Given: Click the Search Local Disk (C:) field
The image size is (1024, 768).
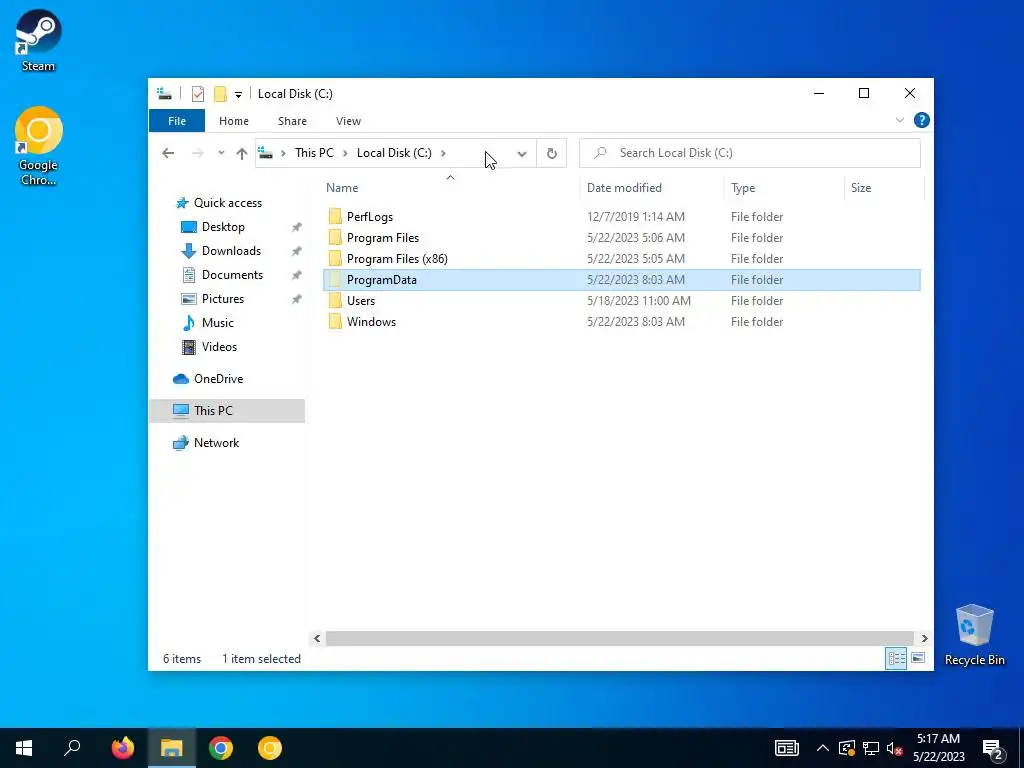Looking at the screenshot, I should pos(750,153).
